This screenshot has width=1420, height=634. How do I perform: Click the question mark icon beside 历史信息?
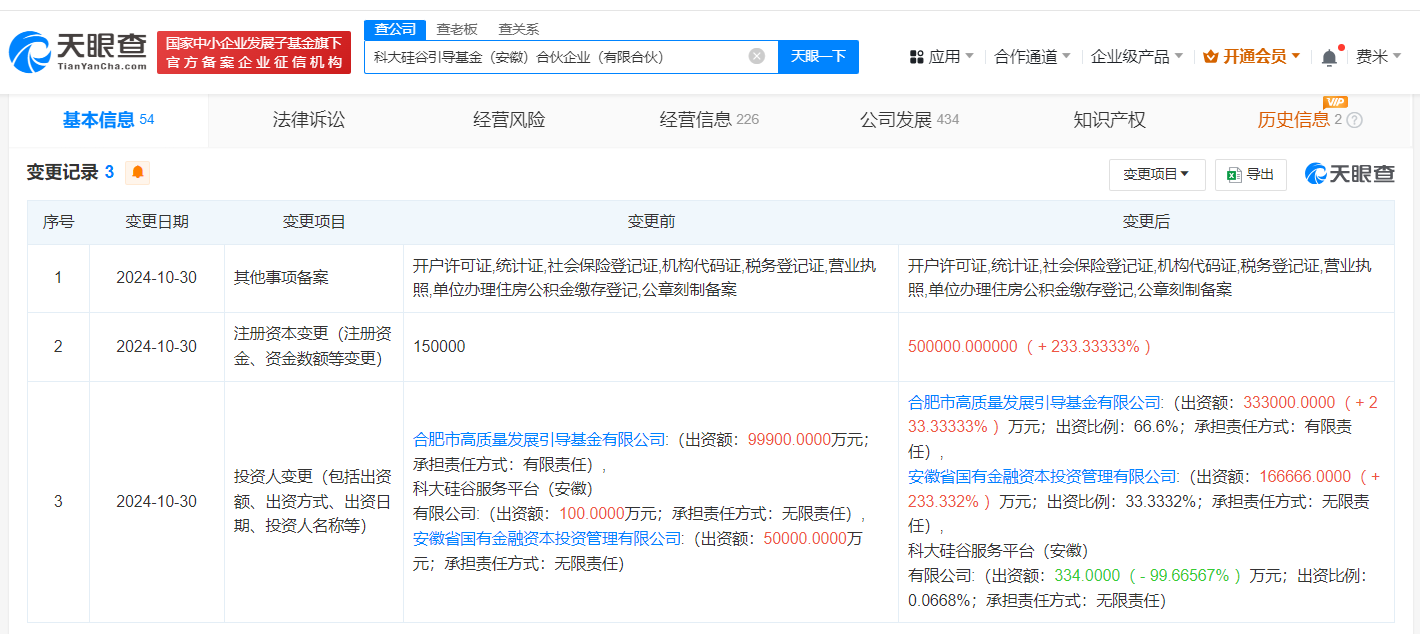1354,120
